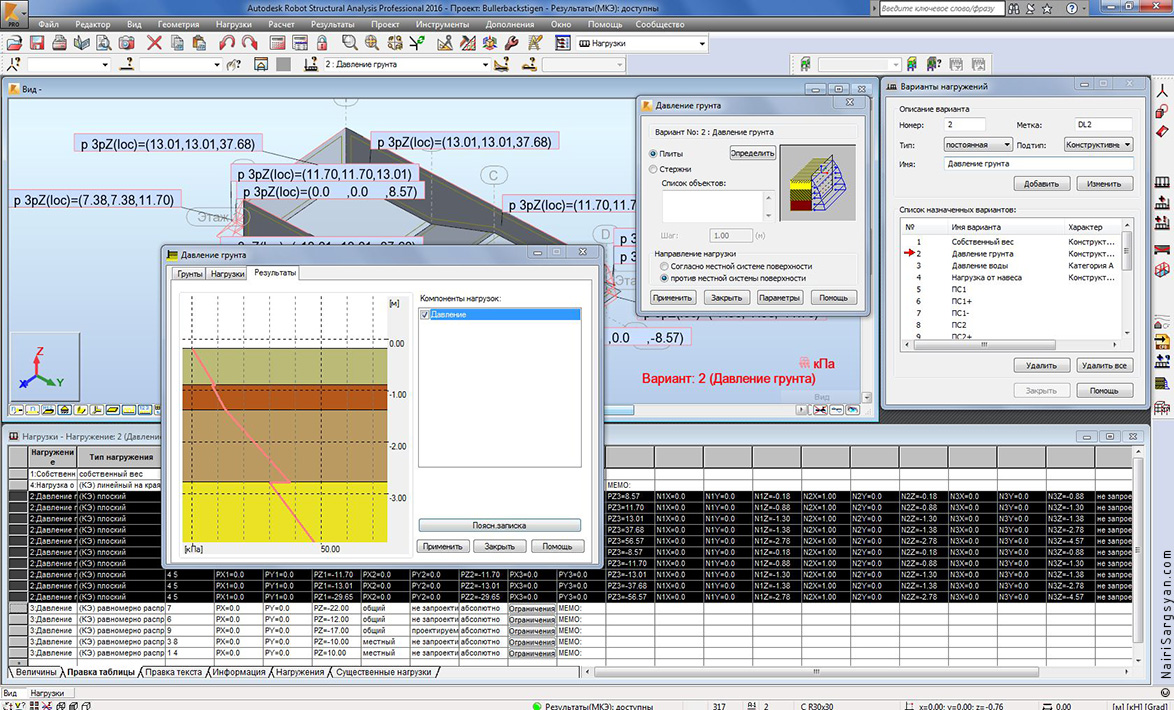
Task: Click the bar selection question icon
Action: [x=127, y=64]
